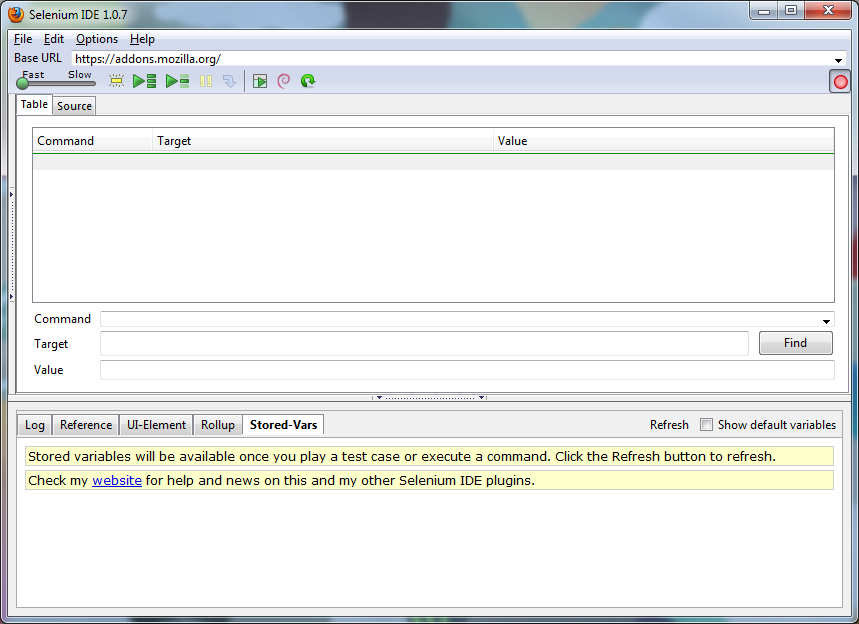The width and height of the screenshot is (859, 624).
Task: Minimize the Selenium IDE window
Action: (x=764, y=11)
